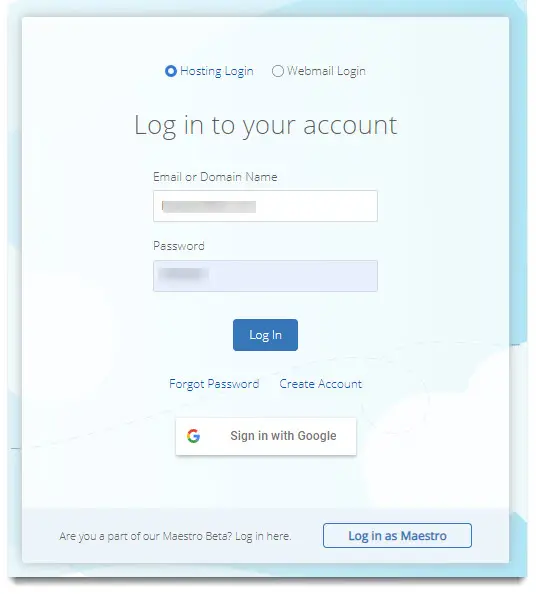This screenshot has height=594, width=536.
Task: Click the Google logo icon
Action: click(194, 436)
